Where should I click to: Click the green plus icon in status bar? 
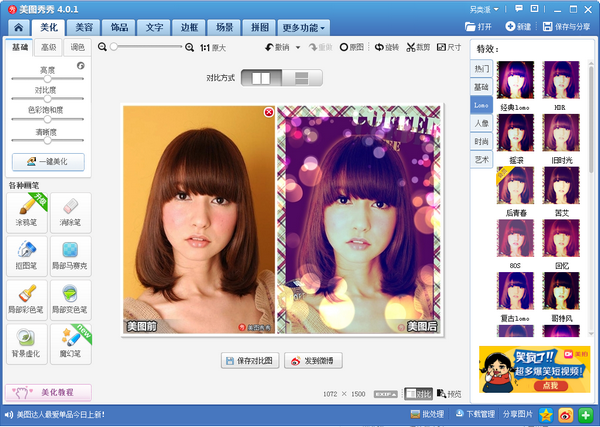(x=585, y=415)
